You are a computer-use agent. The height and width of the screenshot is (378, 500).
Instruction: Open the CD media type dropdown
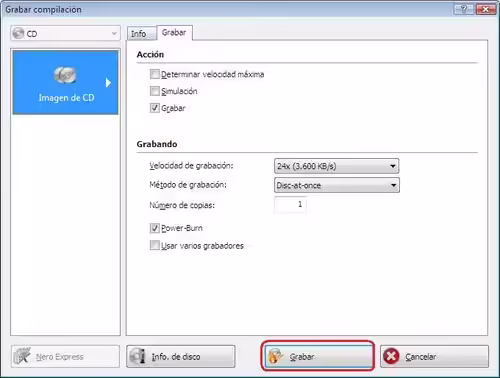pos(65,33)
